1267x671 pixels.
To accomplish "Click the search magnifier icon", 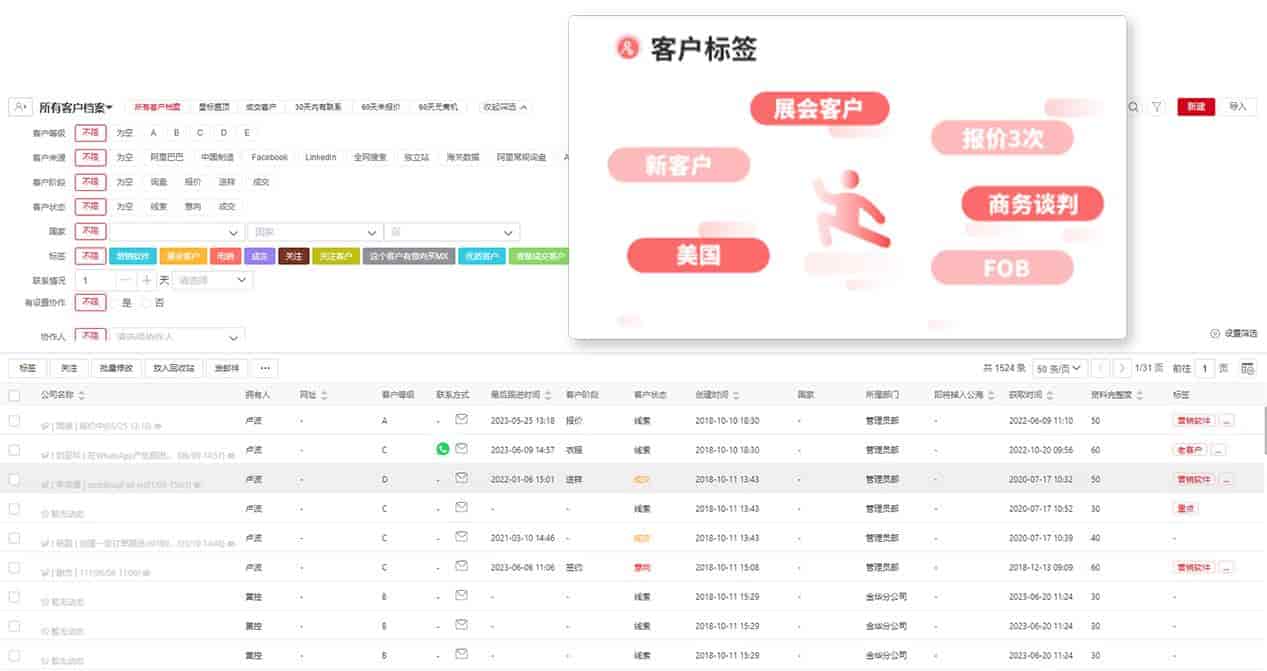I will (1132, 105).
